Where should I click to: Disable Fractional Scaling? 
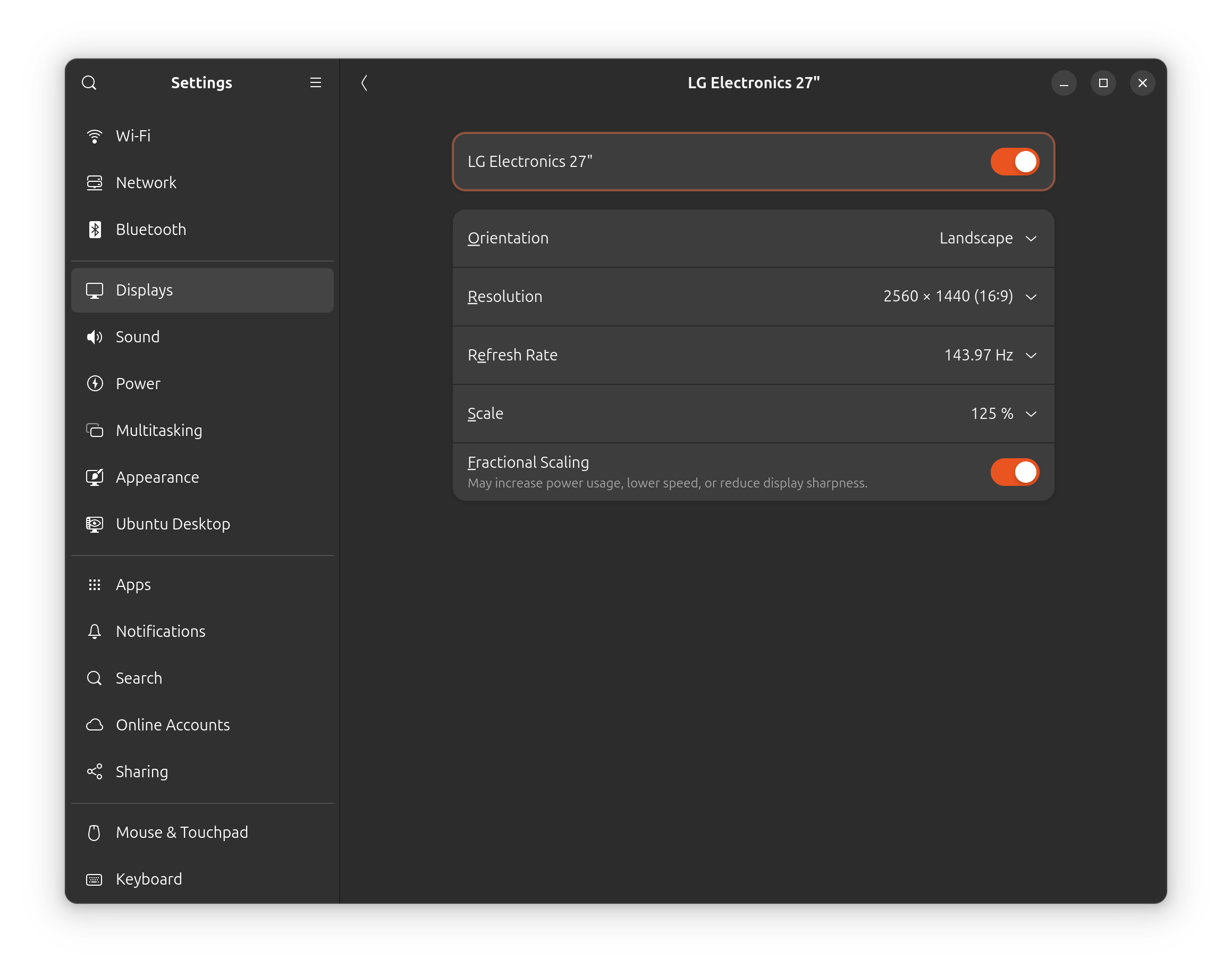[1015, 472]
